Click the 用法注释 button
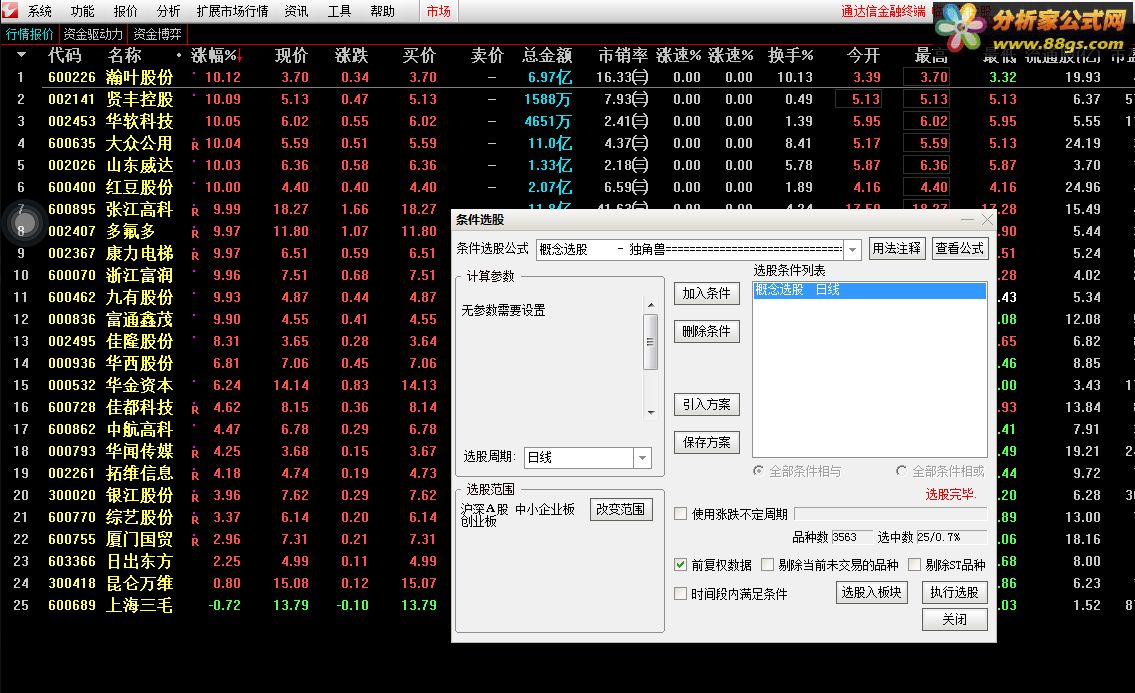Screen dimensions: 1135x693 coord(897,248)
